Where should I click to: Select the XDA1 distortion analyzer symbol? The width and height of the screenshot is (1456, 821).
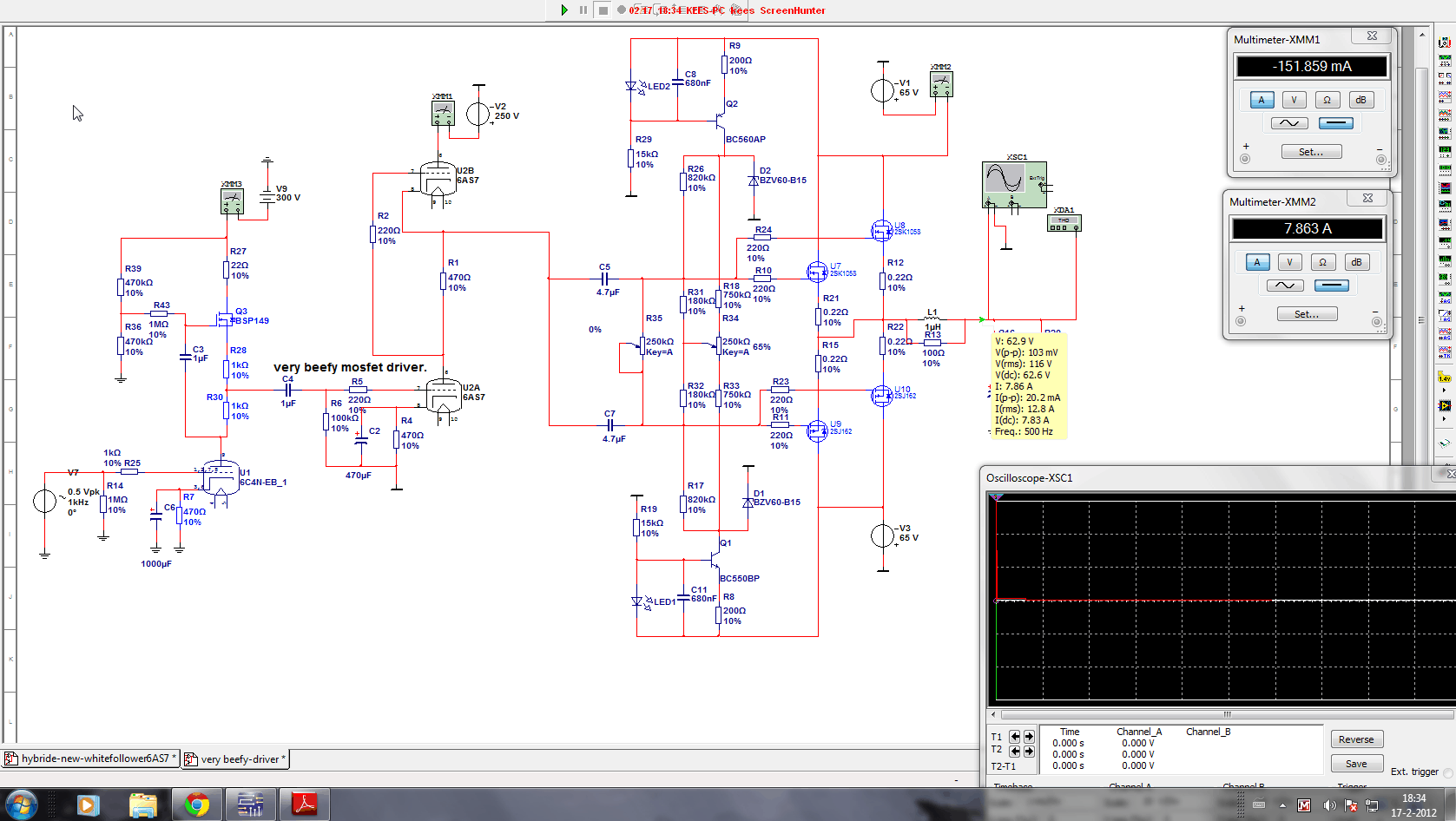pyautogui.click(x=1064, y=223)
